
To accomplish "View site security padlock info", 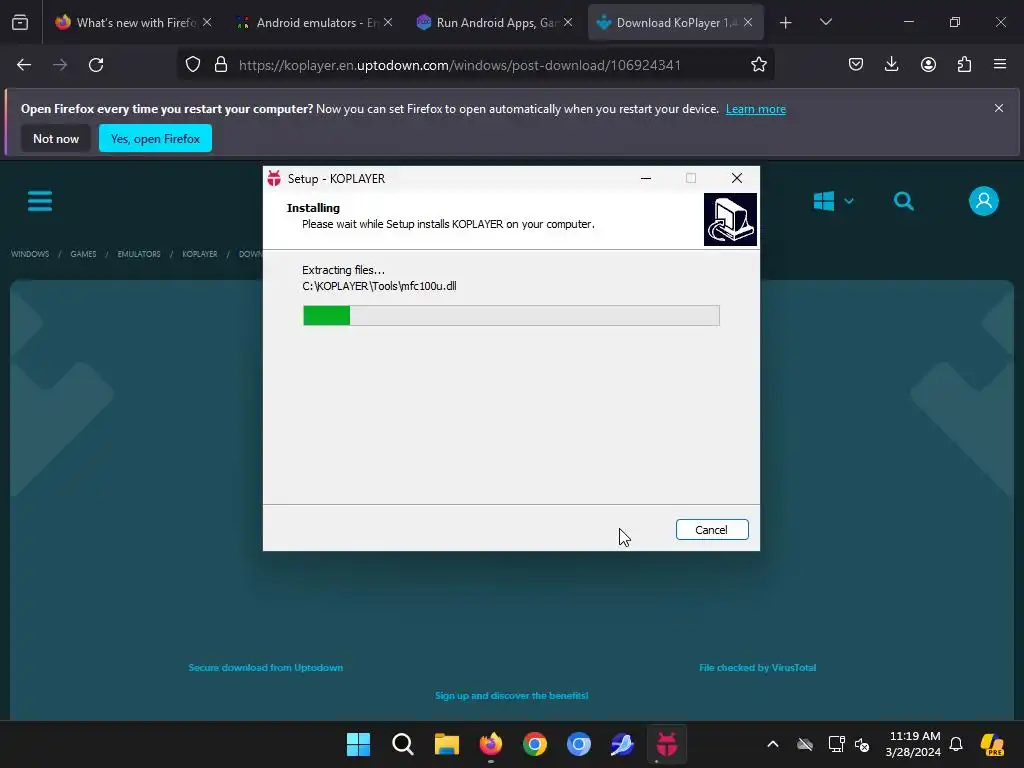I will tap(221, 65).
